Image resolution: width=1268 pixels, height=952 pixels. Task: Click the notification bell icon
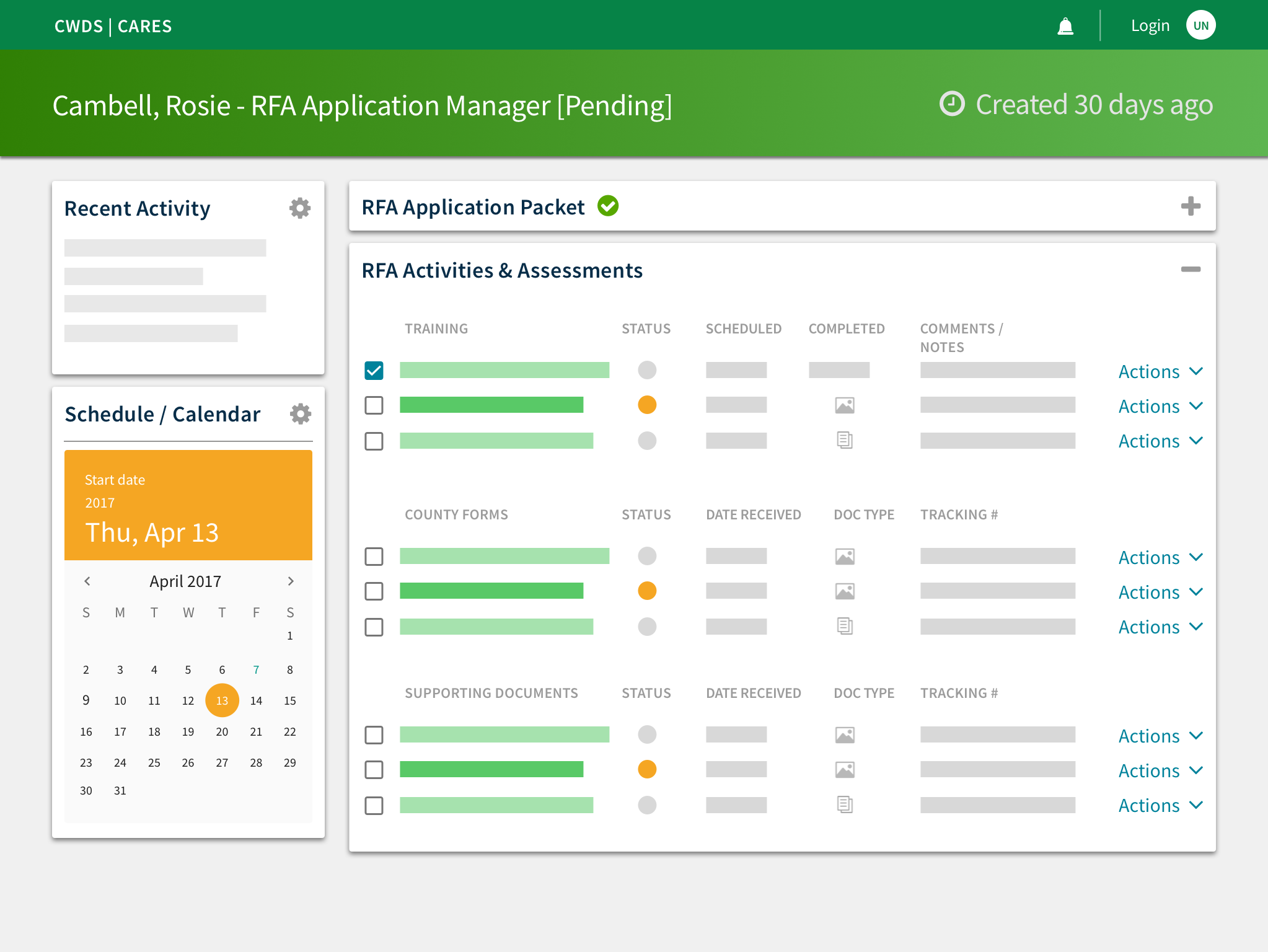pyautogui.click(x=1065, y=26)
